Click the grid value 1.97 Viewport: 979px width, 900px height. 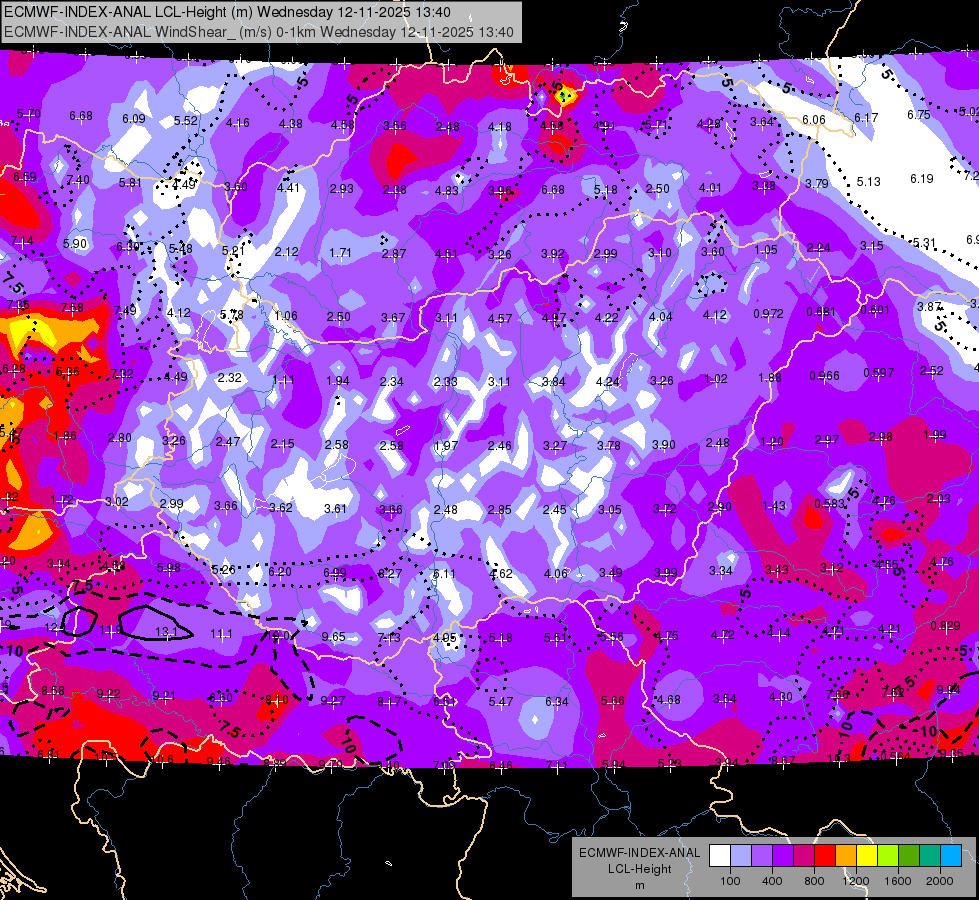(x=446, y=446)
